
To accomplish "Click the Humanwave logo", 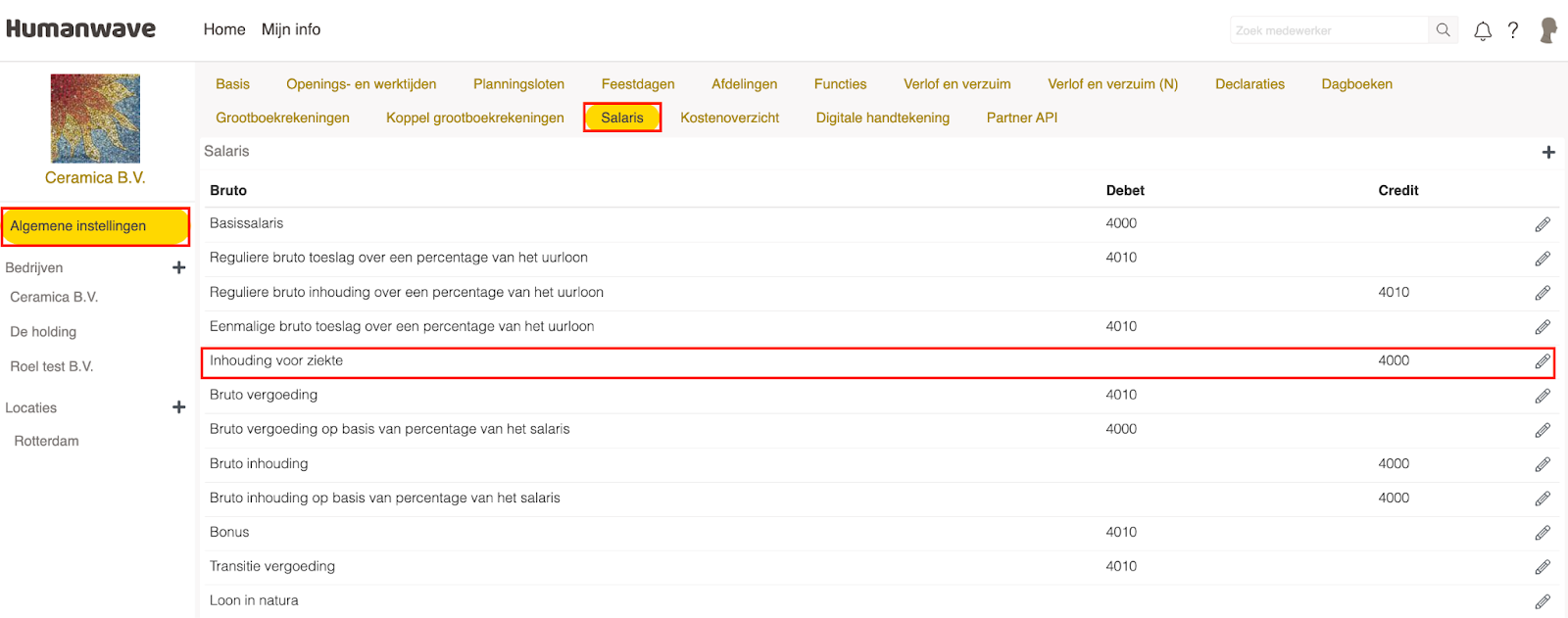I will 80,28.
